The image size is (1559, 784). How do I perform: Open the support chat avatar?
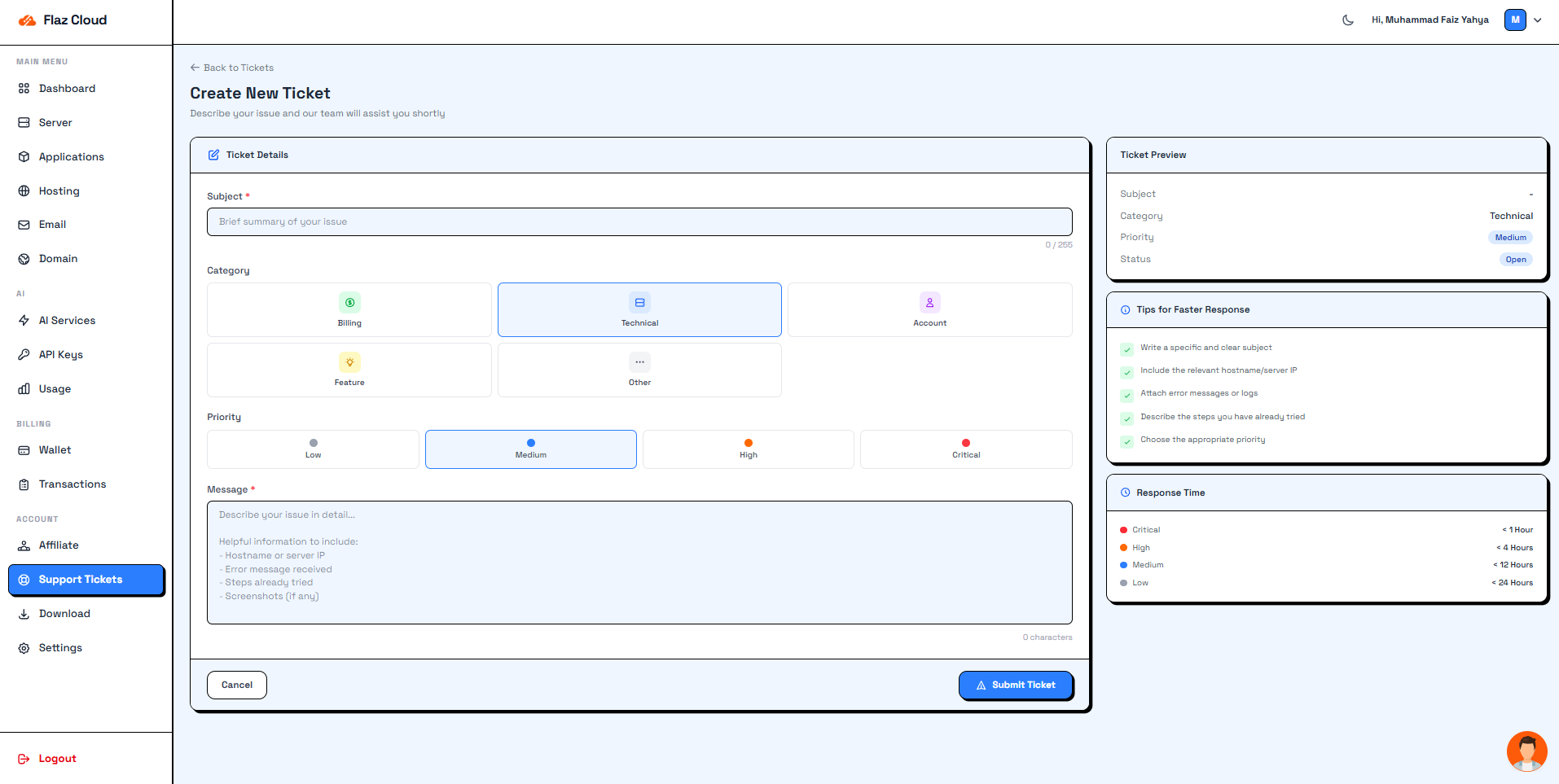pyautogui.click(x=1526, y=751)
